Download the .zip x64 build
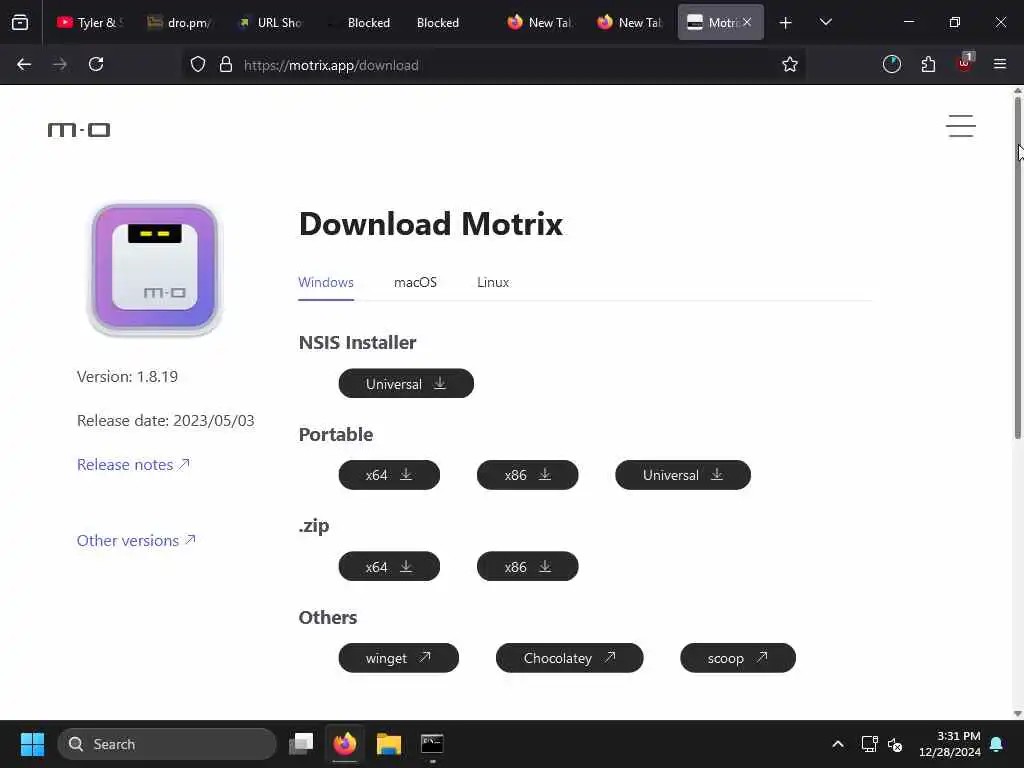This screenshot has width=1024, height=768. point(389,566)
